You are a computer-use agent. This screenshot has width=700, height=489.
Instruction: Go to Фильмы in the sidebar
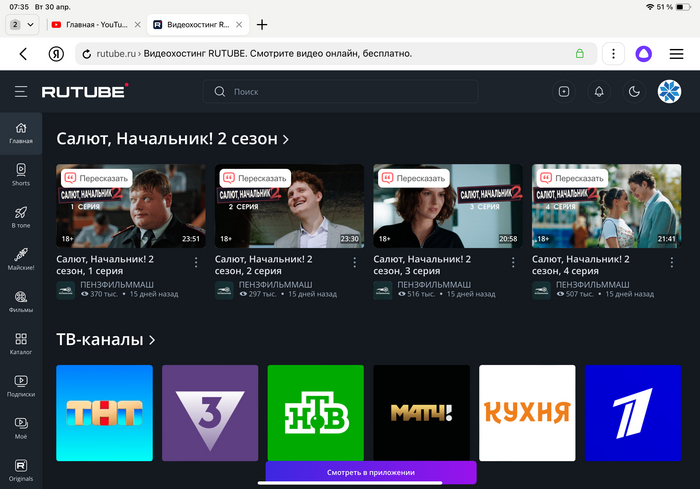tap(21, 302)
